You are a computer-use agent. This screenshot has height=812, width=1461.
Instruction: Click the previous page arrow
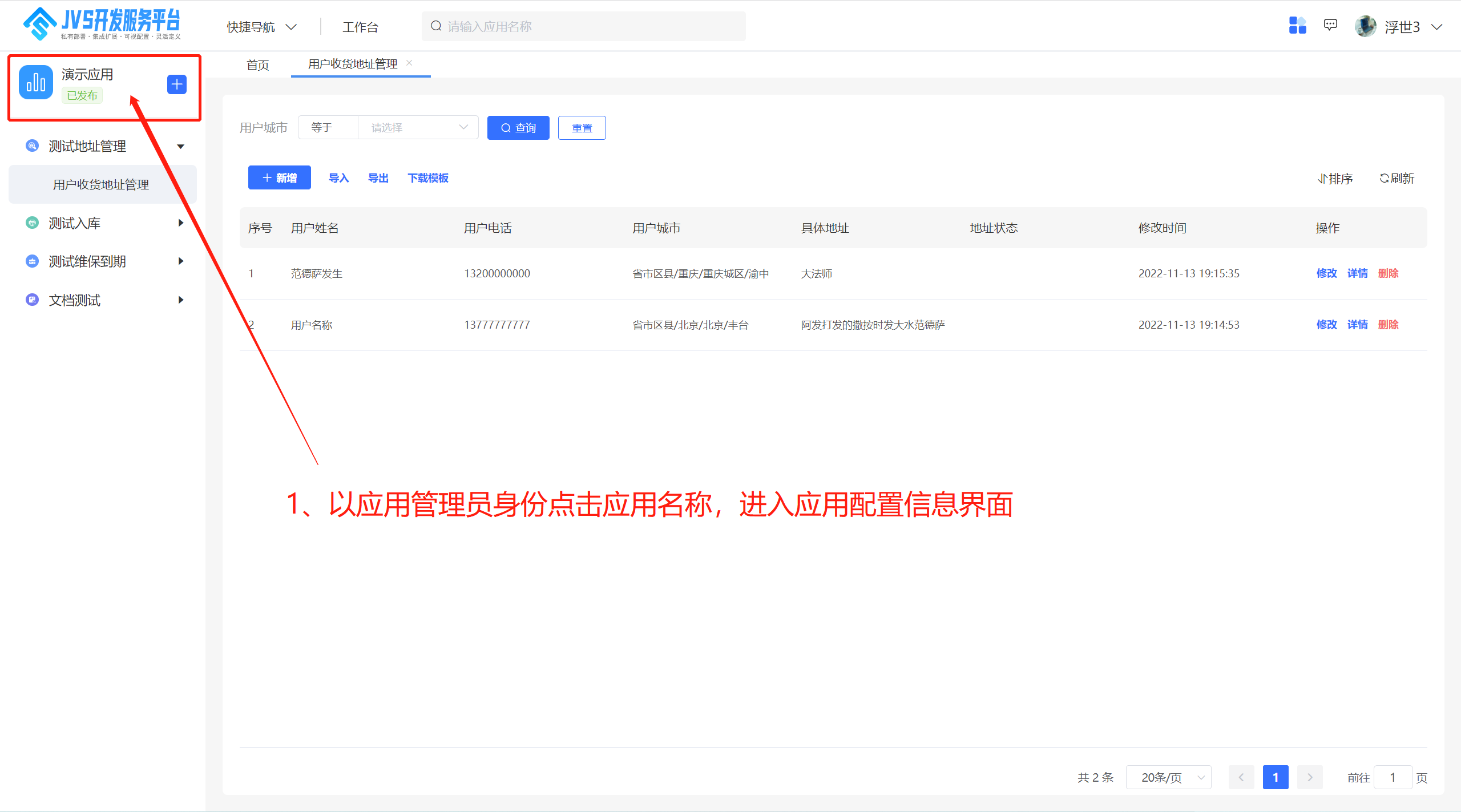(1241, 777)
